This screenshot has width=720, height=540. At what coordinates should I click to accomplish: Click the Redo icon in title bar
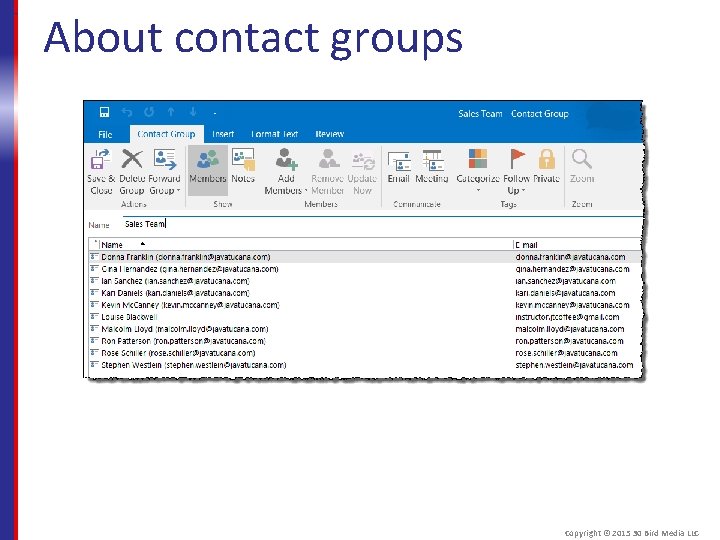pos(149,112)
